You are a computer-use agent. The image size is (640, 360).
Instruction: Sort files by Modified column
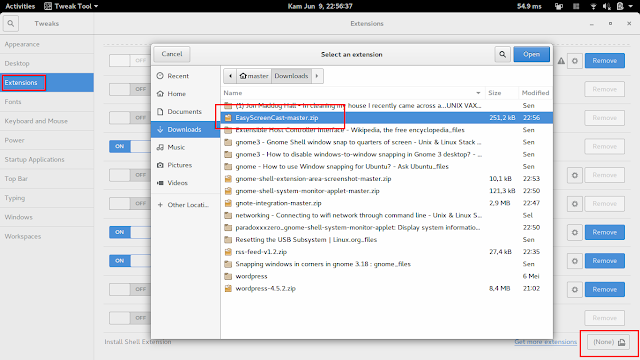click(x=536, y=93)
